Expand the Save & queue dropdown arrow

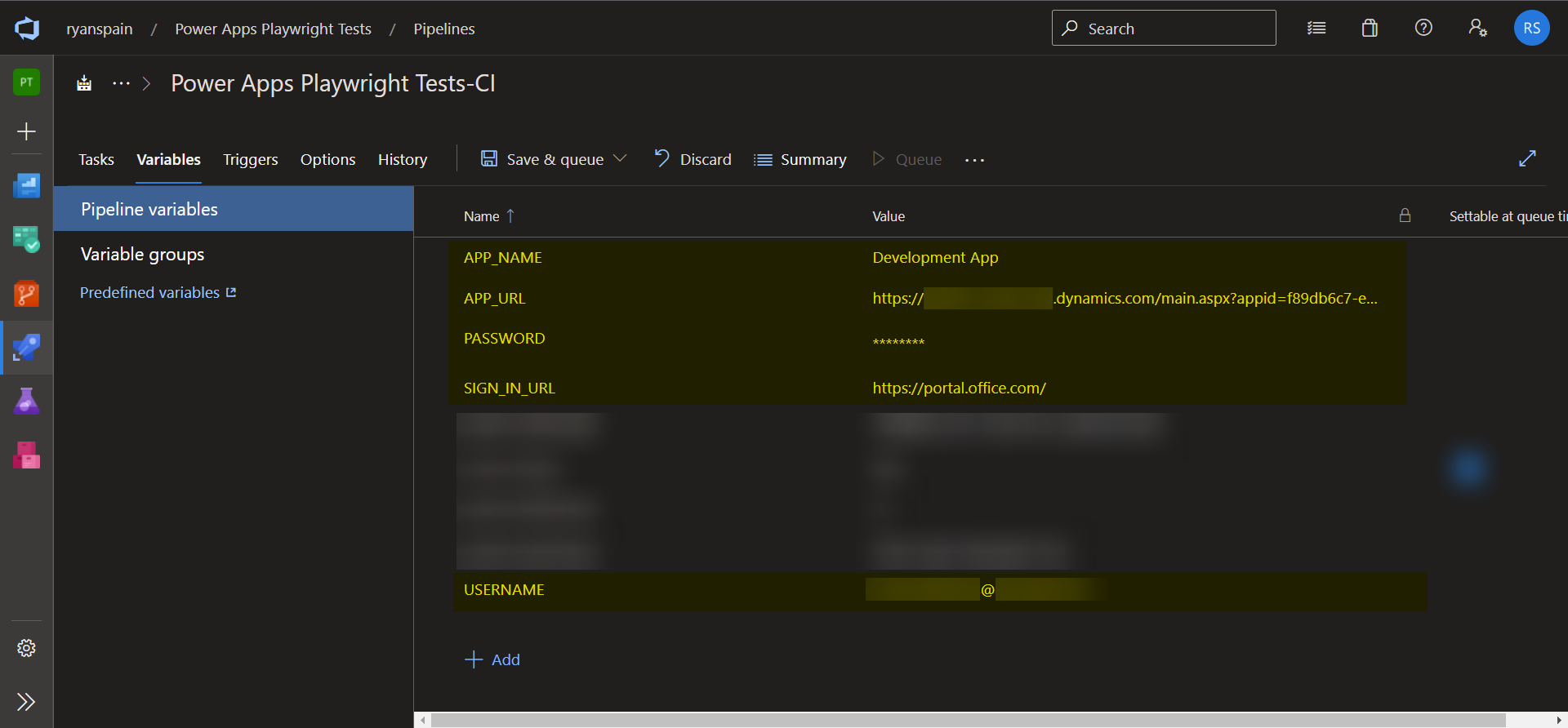(620, 158)
